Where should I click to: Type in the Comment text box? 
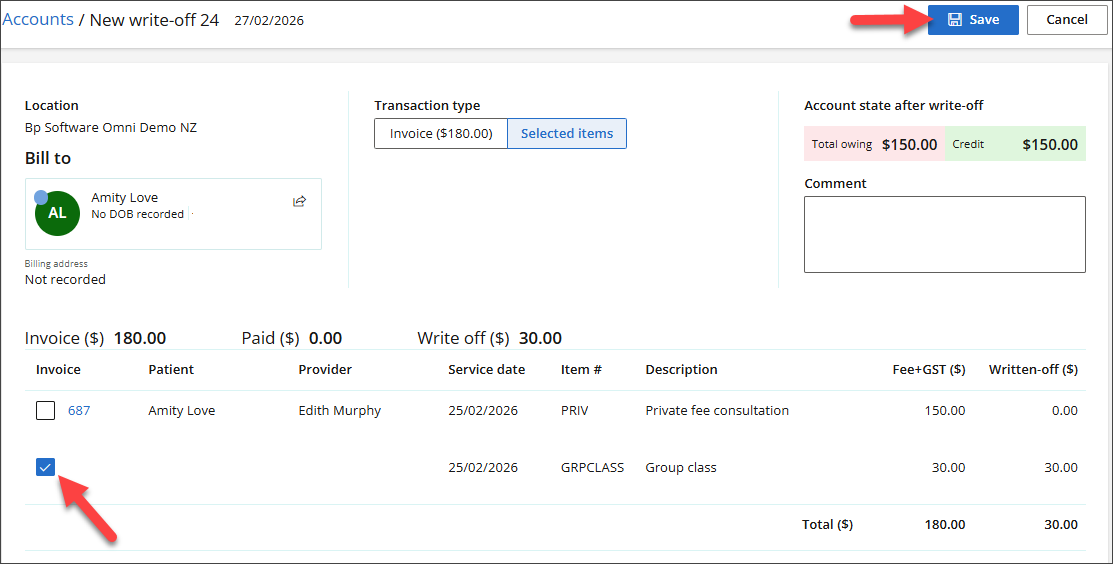[x=944, y=234]
